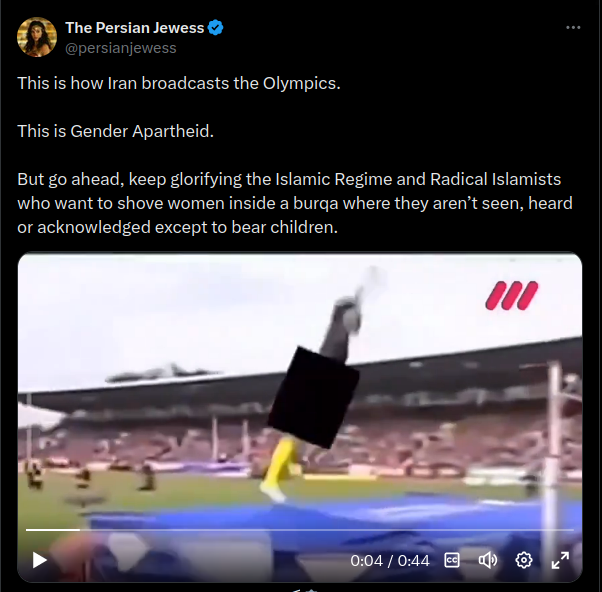Click the display name The Persian Jewess
Viewport: 602px width, 592px height.
click(135, 28)
